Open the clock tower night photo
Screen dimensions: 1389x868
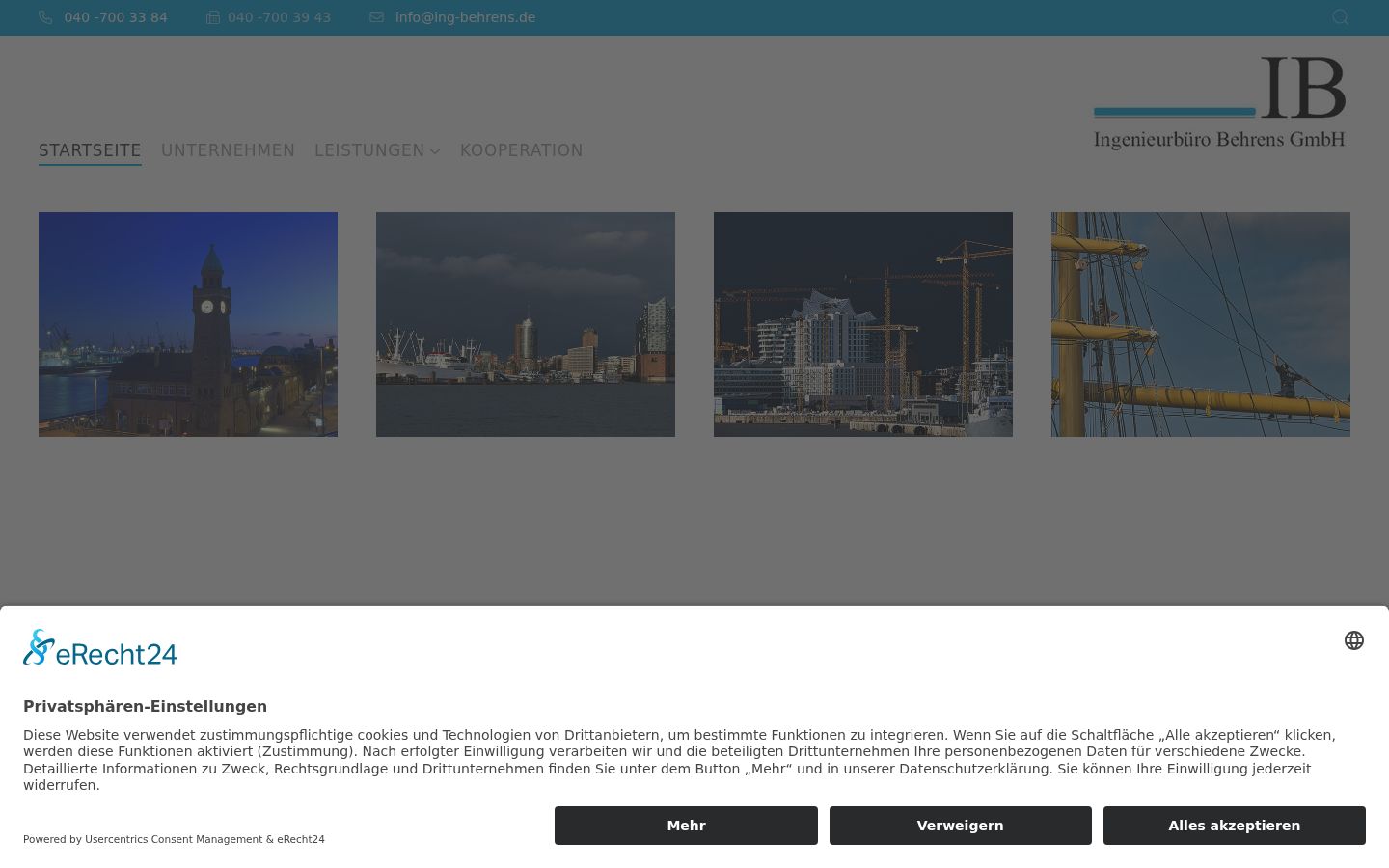coord(188,324)
